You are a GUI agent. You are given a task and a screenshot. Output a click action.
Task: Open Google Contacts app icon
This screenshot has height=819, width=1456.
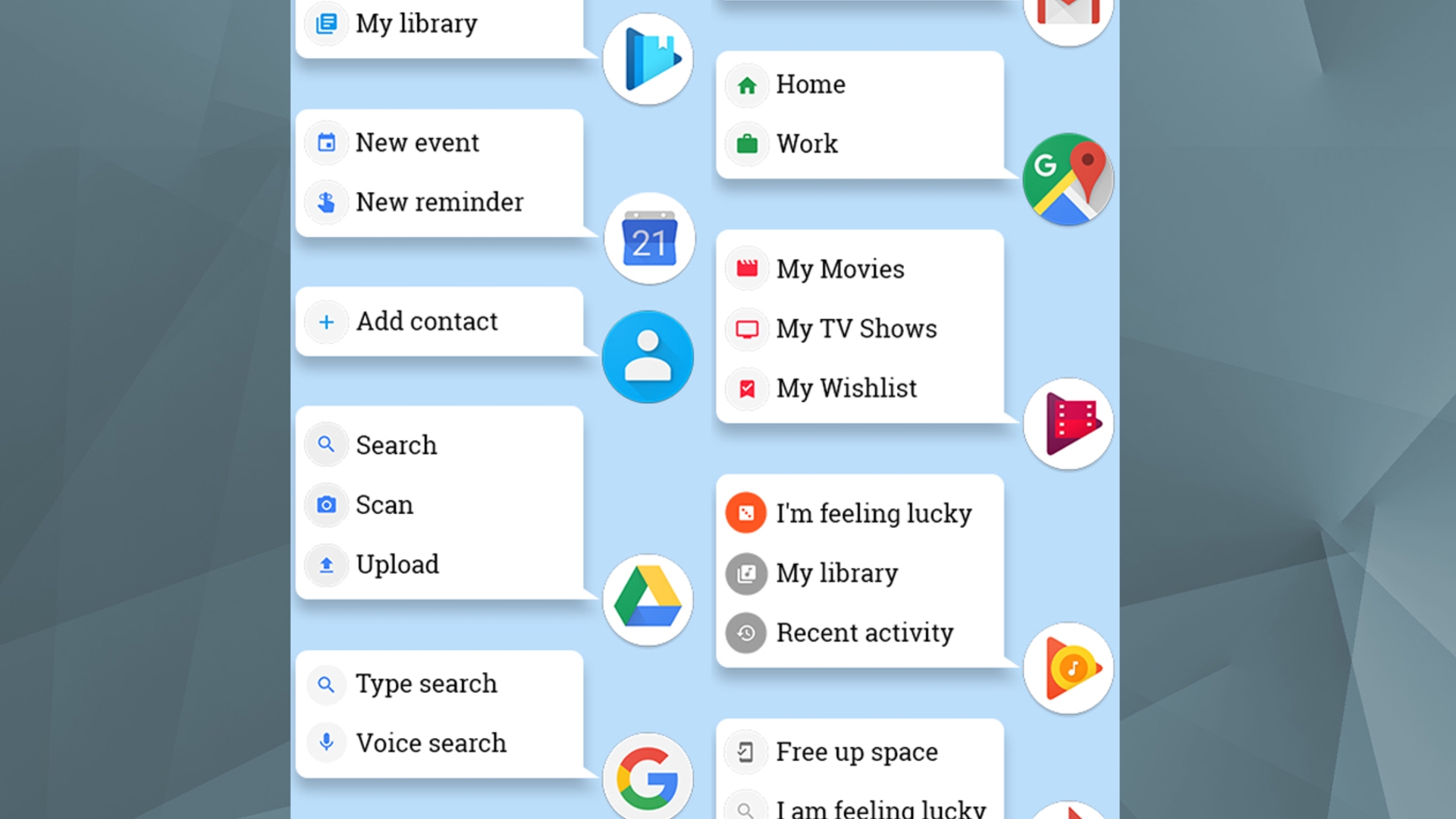point(649,357)
